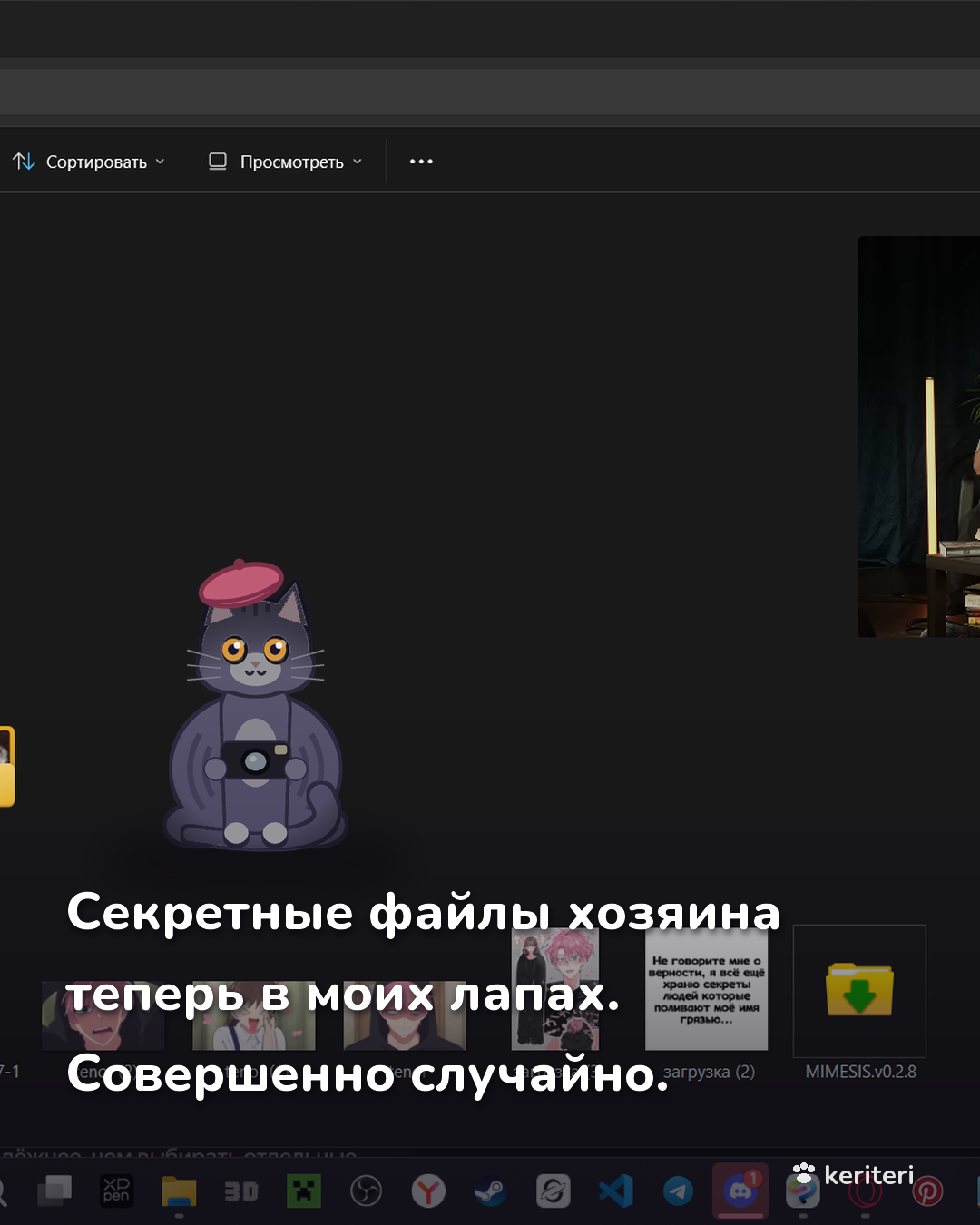Select the tall pink-haired character collage thumbnail

pos(555,989)
